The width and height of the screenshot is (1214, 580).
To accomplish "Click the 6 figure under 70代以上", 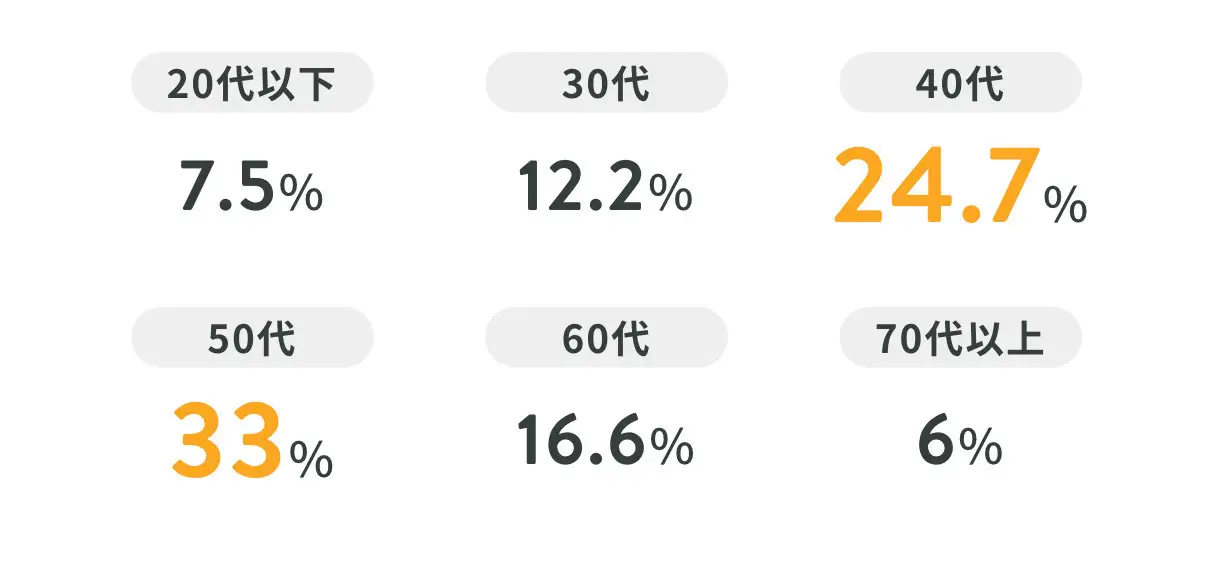I will [x=935, y=442].
